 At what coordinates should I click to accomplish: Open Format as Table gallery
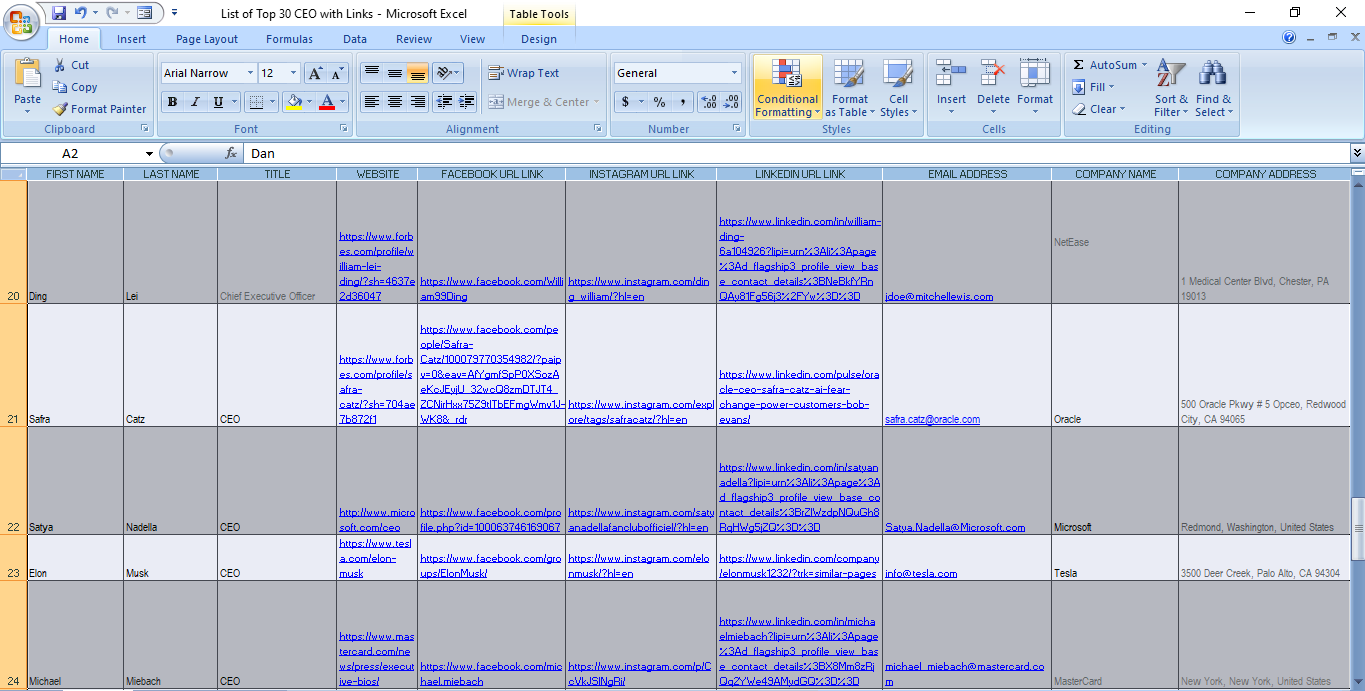point(849,88)
